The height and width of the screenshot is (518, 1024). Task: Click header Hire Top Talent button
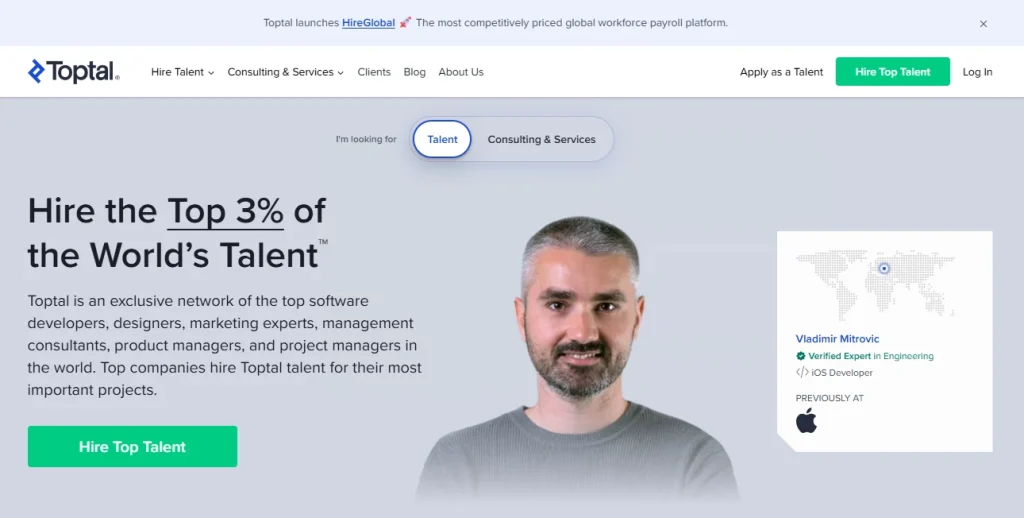(893, 72)
